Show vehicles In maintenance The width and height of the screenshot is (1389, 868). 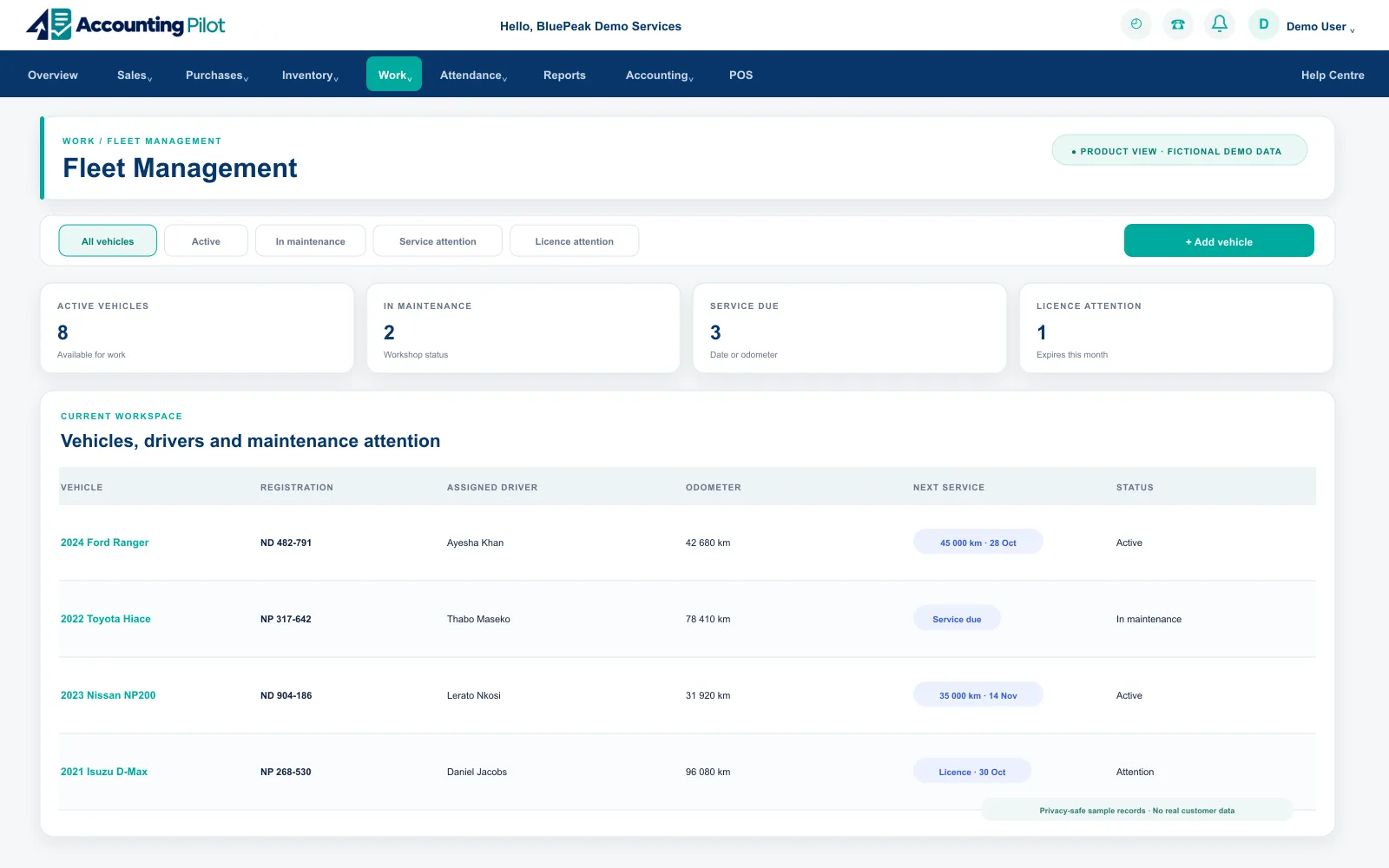pos(311,241)
